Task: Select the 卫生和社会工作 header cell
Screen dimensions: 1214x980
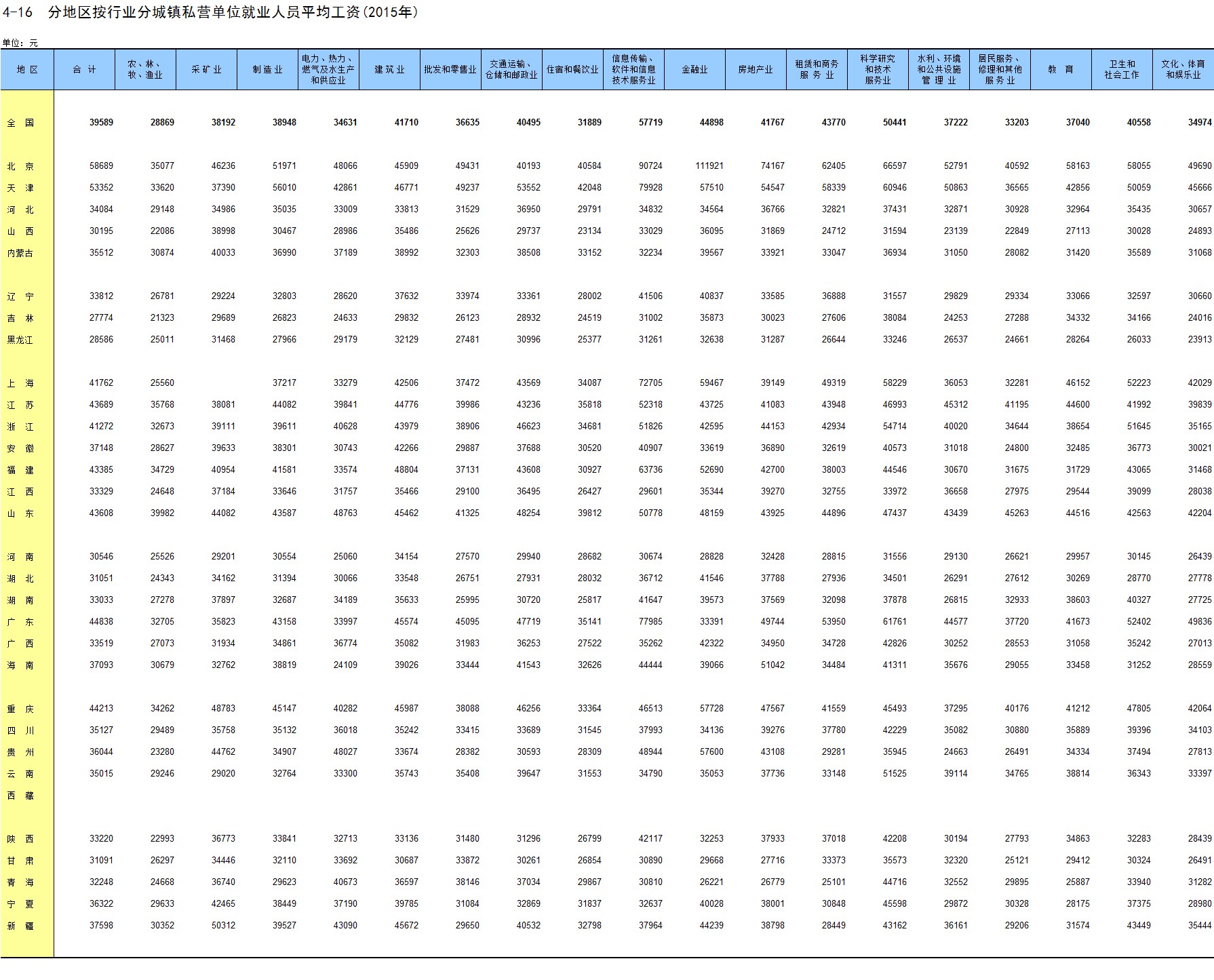Action: pos(1122,70)
